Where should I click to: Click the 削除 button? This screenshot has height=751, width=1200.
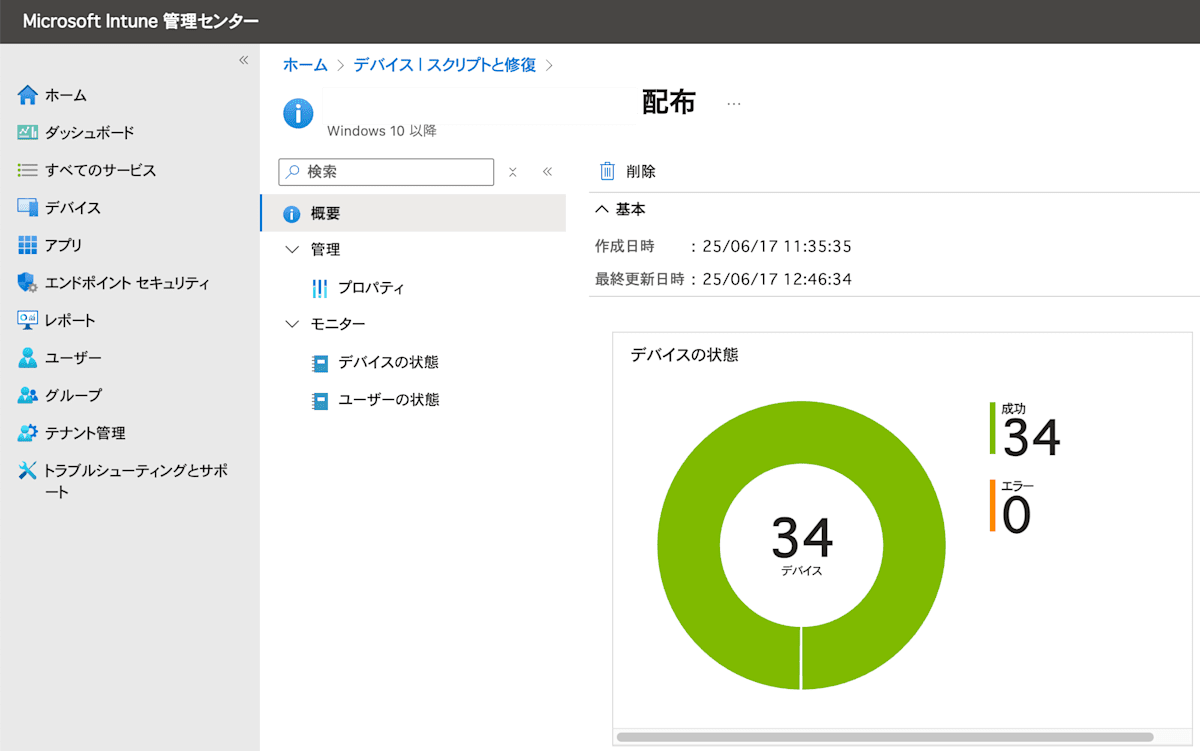coord(628,171)
